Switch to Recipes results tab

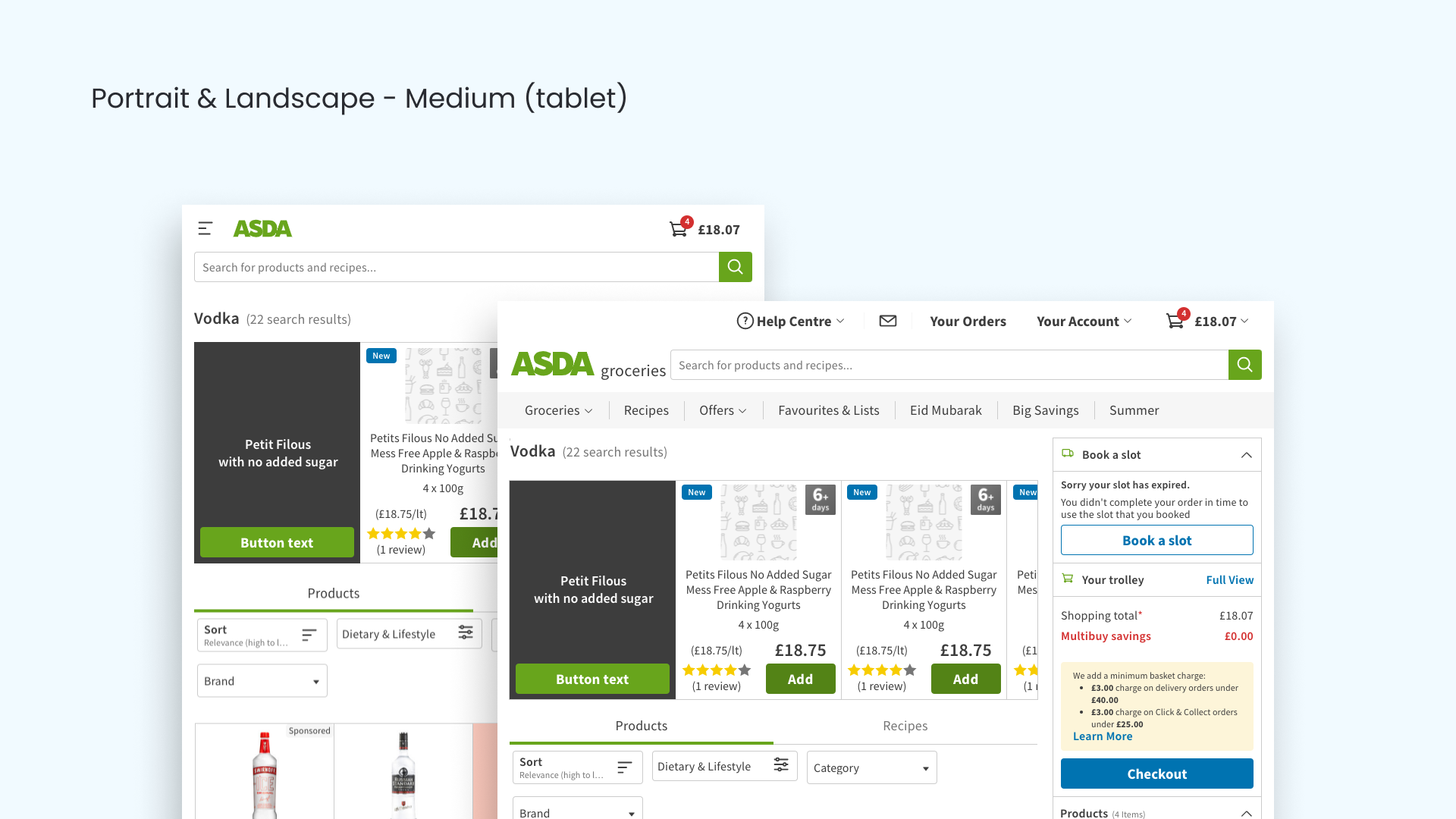(905, 726)
